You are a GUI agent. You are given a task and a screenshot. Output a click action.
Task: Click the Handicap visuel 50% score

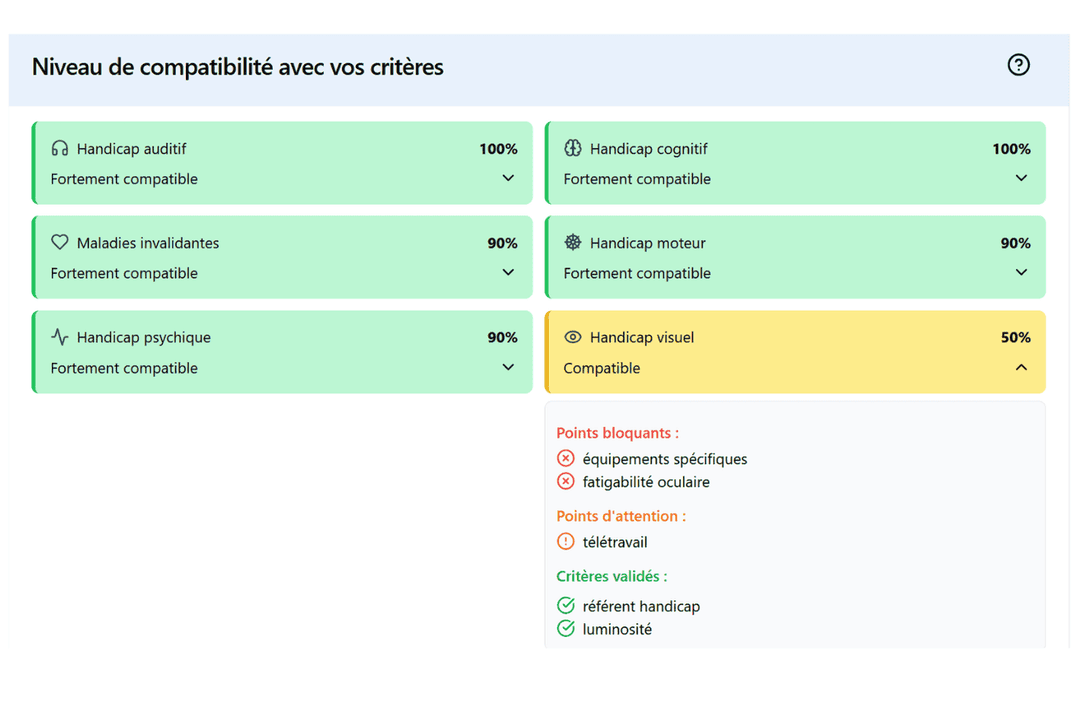click(x=1015, y=337)
